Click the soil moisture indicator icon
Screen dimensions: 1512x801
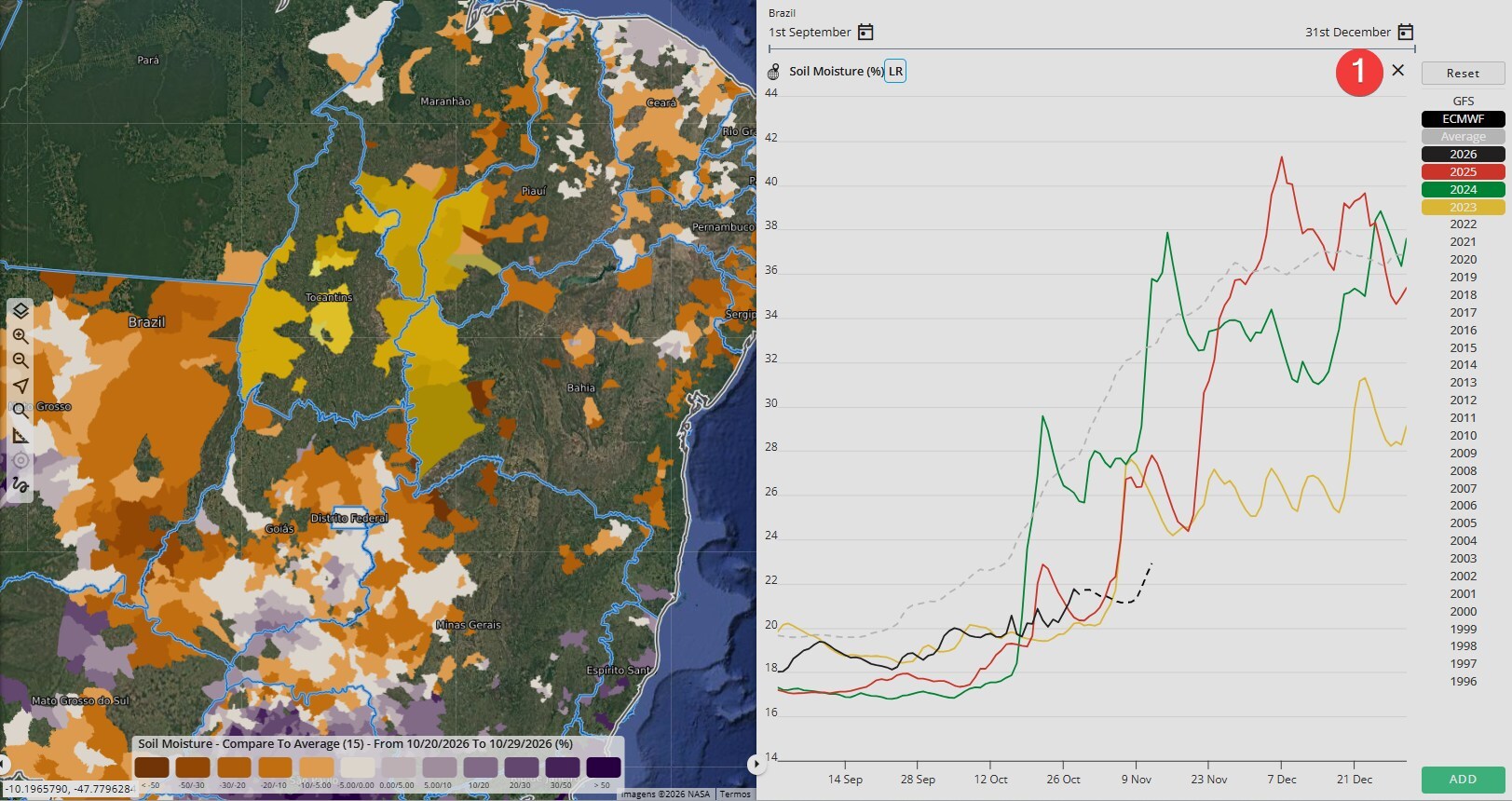(x=773, y=72)
